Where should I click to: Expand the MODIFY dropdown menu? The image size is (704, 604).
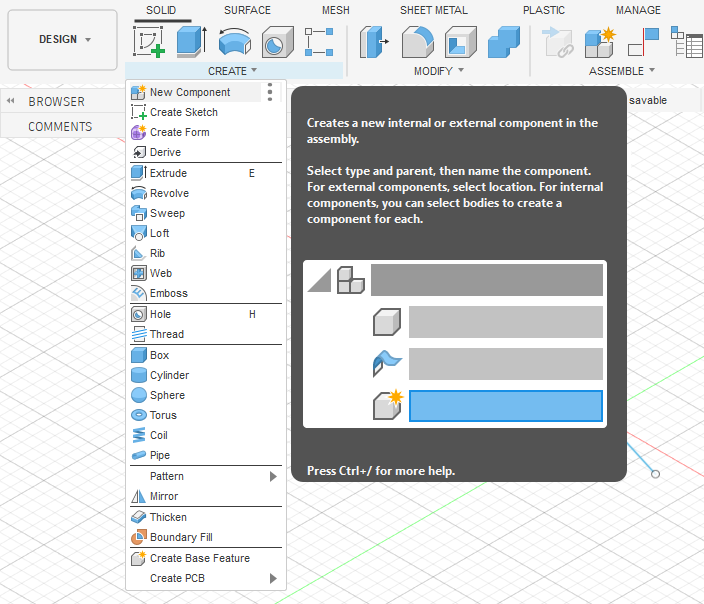click(439, 71)
